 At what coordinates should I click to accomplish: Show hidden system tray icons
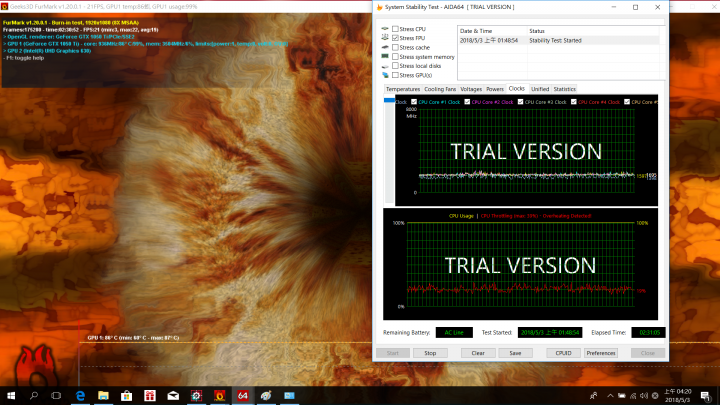pyautogui.click(x=610, y=395)
